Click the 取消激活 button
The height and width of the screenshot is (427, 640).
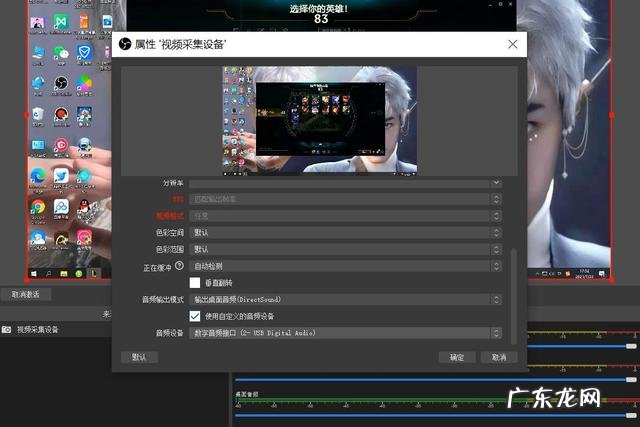(x=26, y=294)
